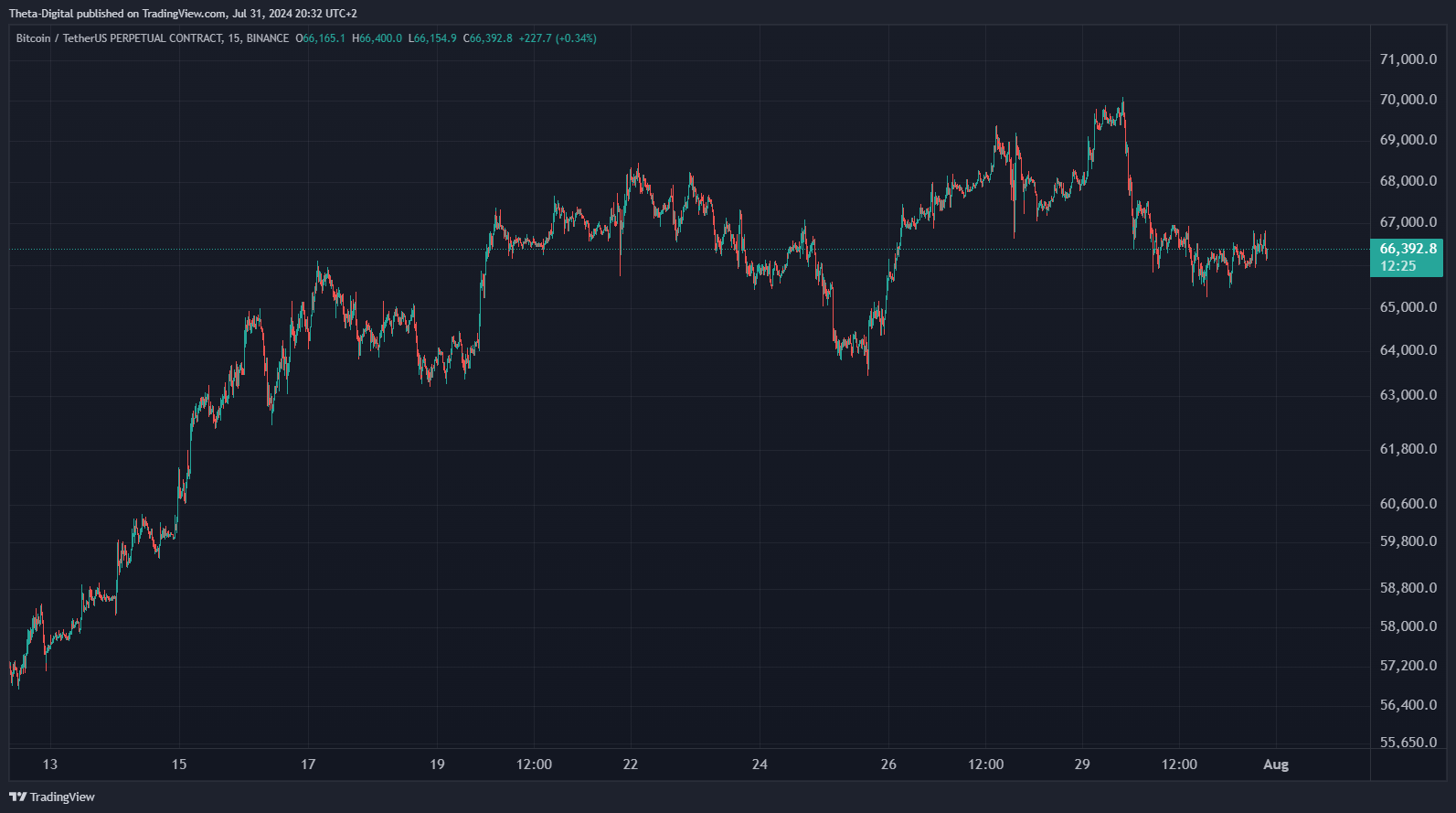The width and height of the screenshot is (1456, 813).
Task: Click the symbol title Bitcoin / TetherUS PERPETUAL CONTRACT
Action: [x=119, y=38]
